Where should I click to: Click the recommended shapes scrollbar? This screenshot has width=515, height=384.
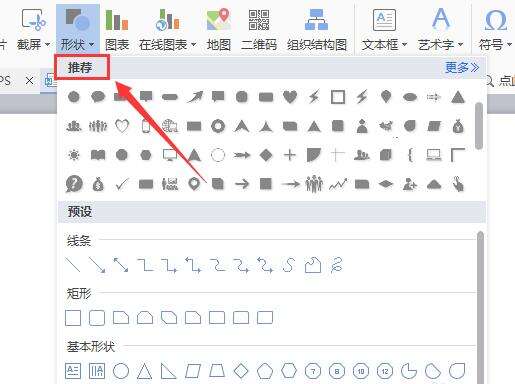pyautogui.click(x=479, y=126)
